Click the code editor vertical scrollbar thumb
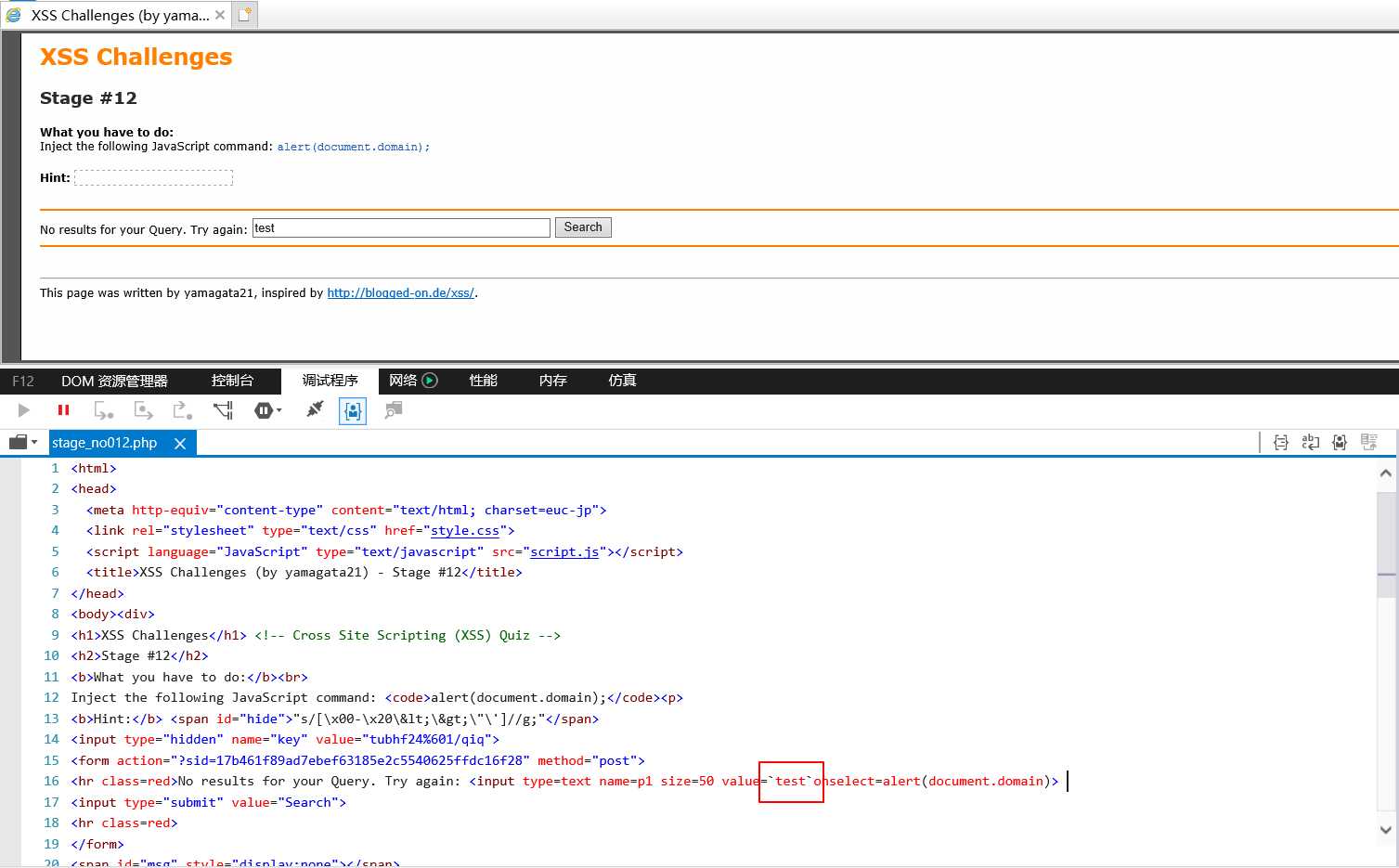 click(x=1386, y=543)
